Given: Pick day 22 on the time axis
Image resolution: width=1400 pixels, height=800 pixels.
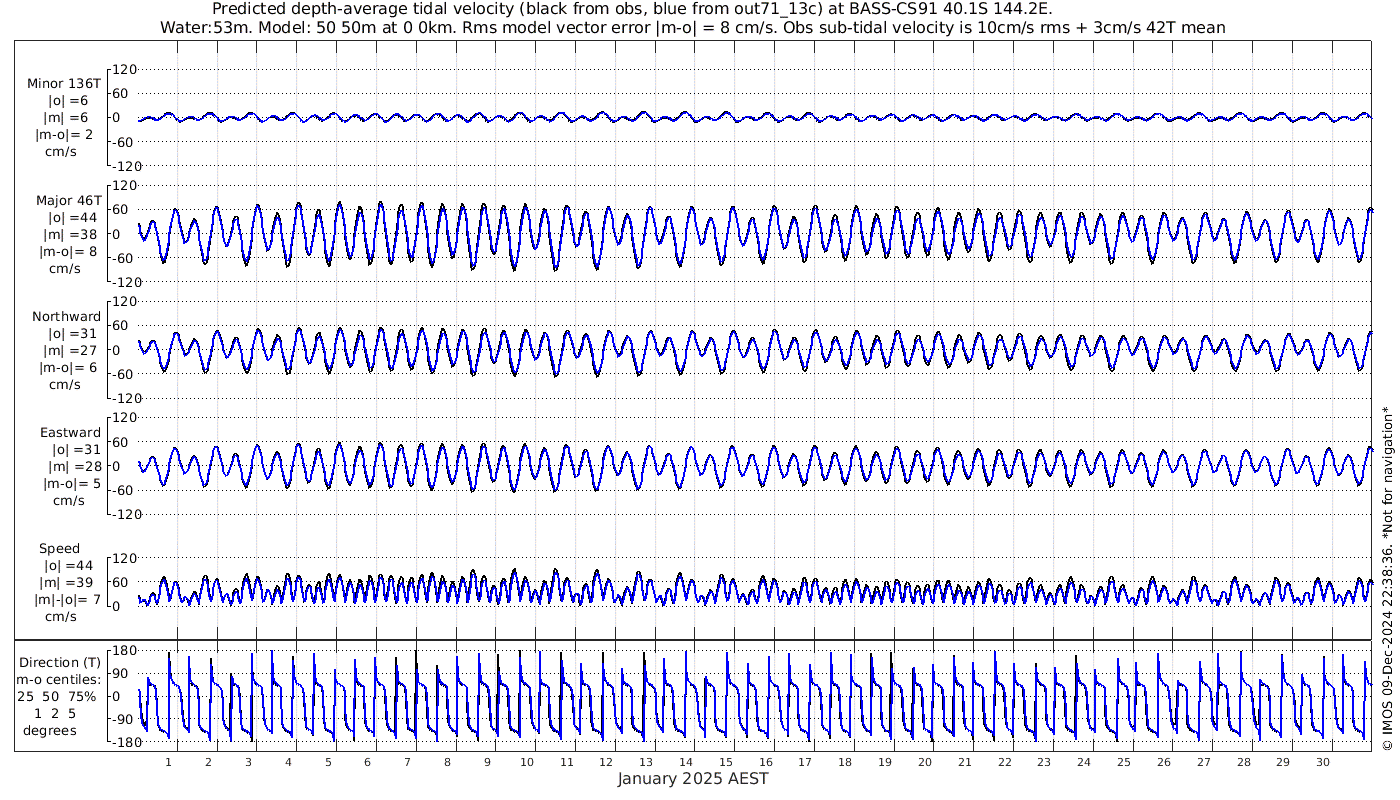Looking at the screenshot, I should click(x=1004, y=762).
